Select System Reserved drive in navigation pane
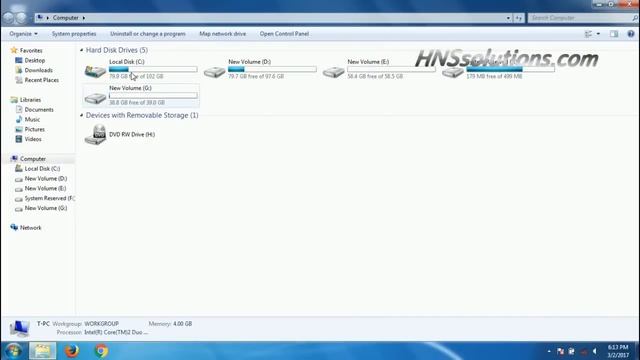This screenshot has width=640, height=360. click(x=49, y=198)
